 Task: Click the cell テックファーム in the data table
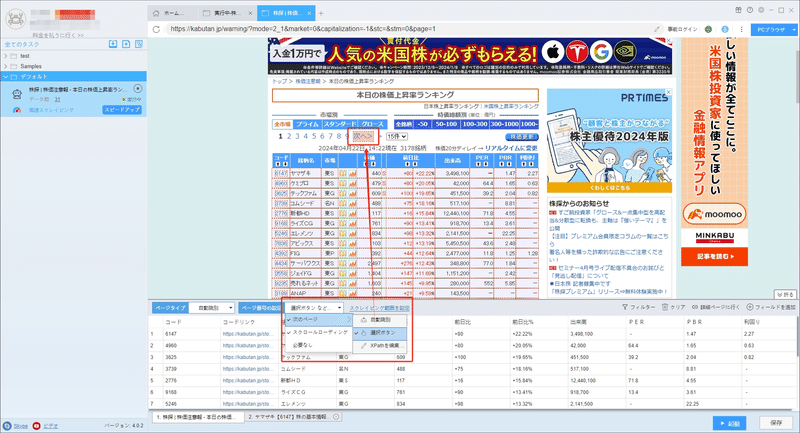tap(308, 358)
